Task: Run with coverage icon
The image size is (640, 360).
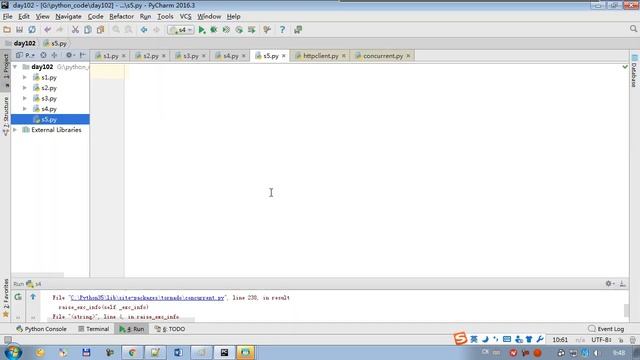Action: click(226, 30)
